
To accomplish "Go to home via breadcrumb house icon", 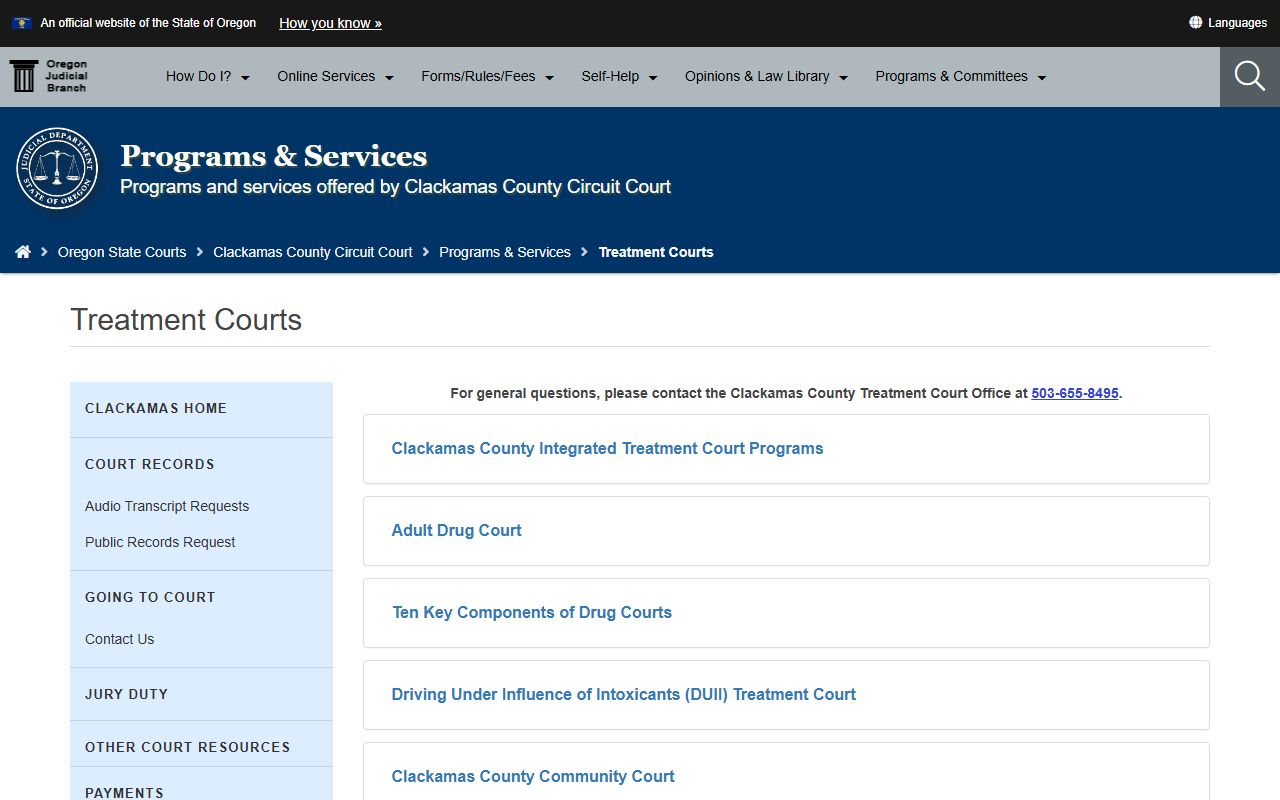I will point(23,252).
